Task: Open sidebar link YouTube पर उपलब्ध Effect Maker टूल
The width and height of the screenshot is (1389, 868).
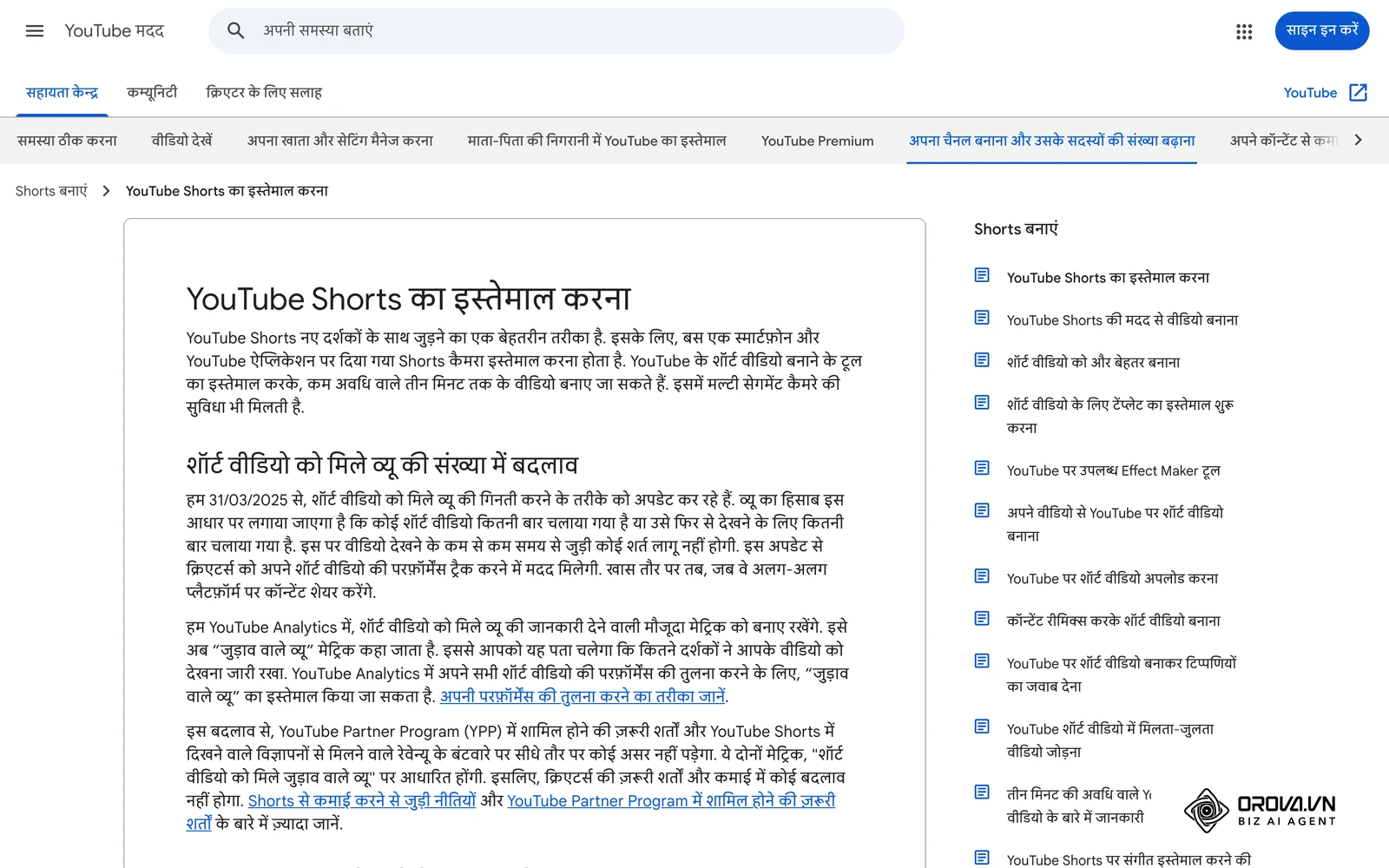Action: (x=1114, y=470)
